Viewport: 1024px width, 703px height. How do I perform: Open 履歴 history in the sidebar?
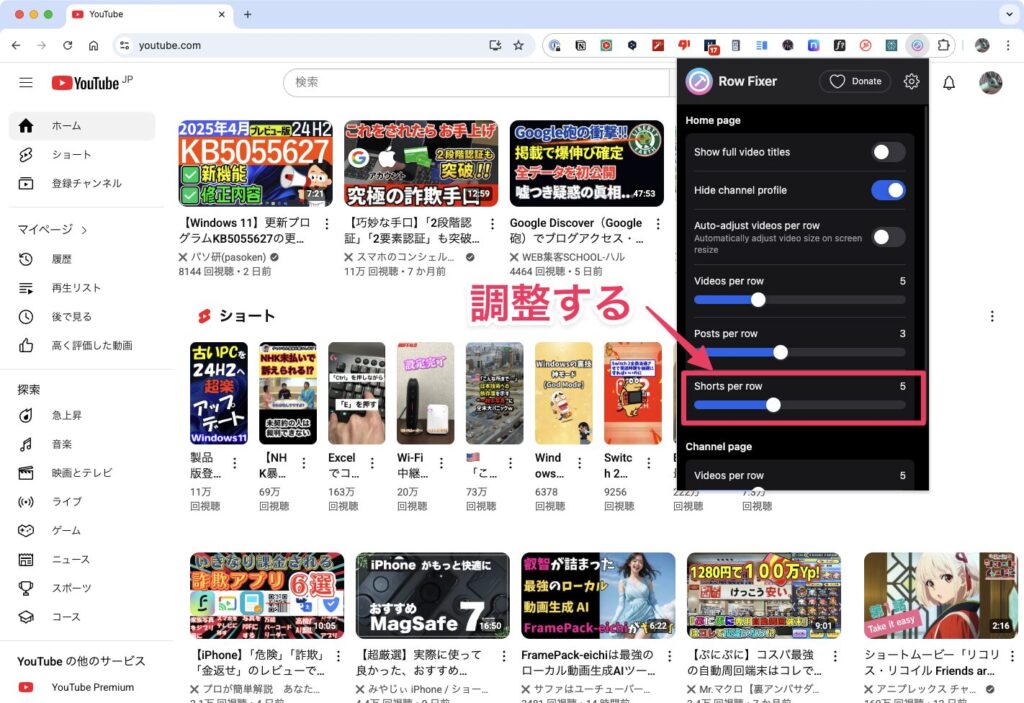[82, 259]
